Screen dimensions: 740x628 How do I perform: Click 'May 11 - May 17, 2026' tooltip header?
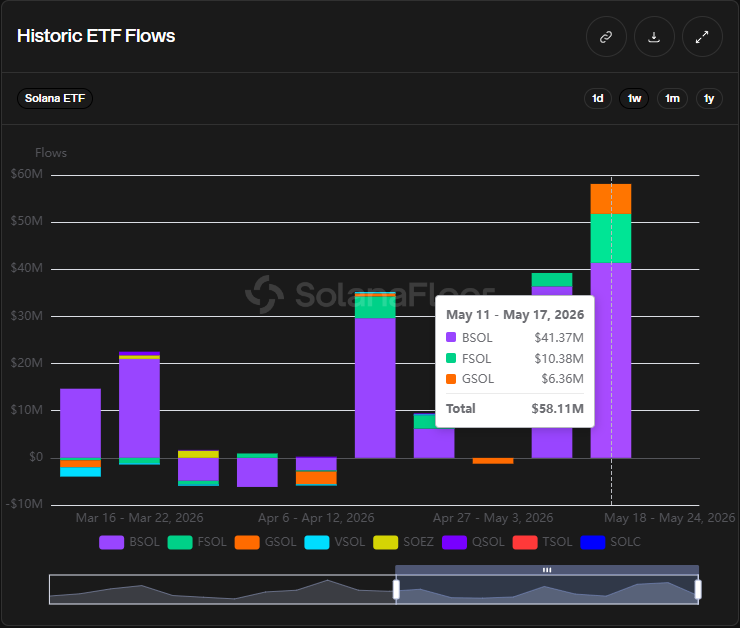pos(515,315)
